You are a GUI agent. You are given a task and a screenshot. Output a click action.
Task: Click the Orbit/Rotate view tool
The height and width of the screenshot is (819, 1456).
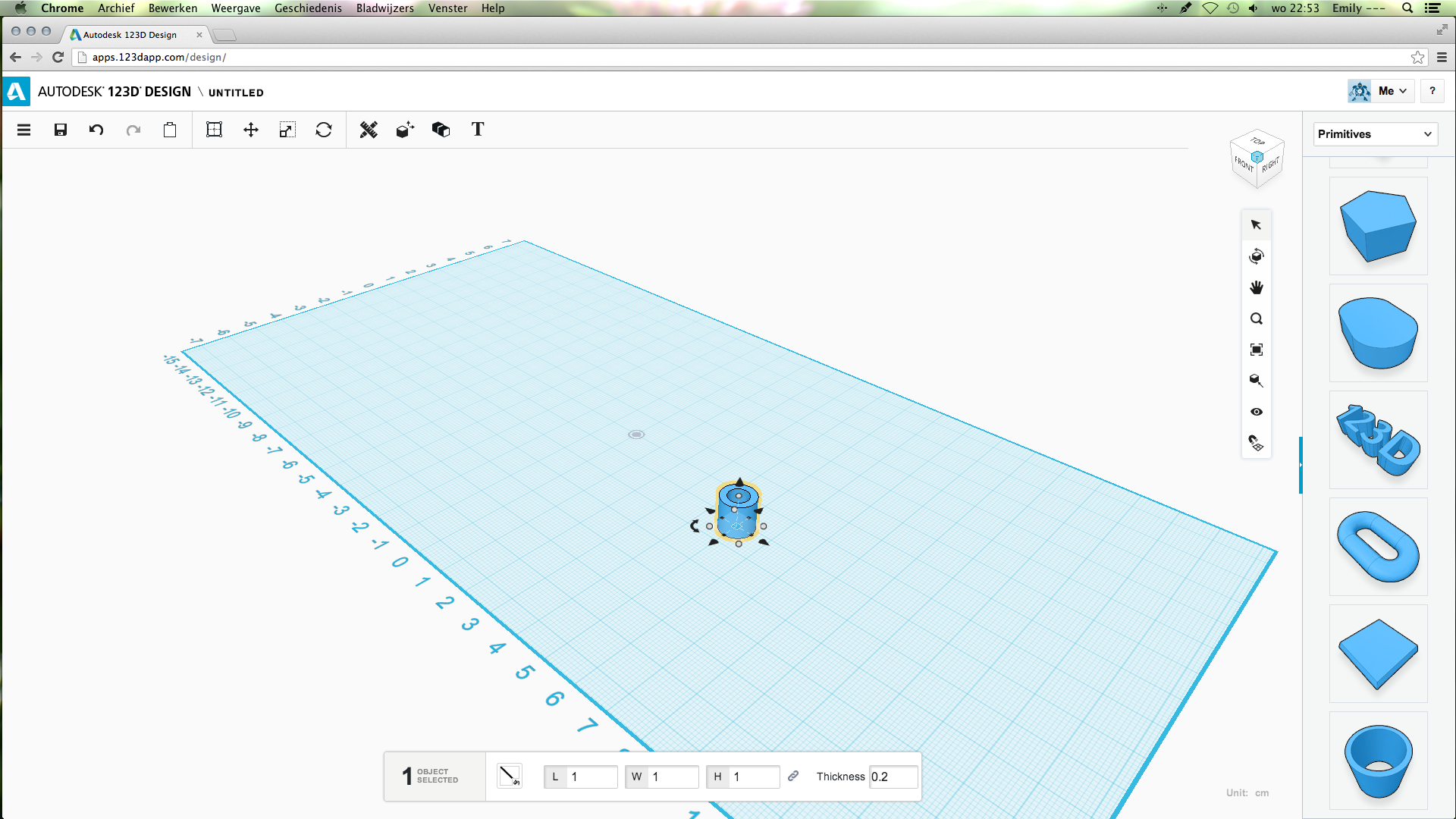(1256, 256)
